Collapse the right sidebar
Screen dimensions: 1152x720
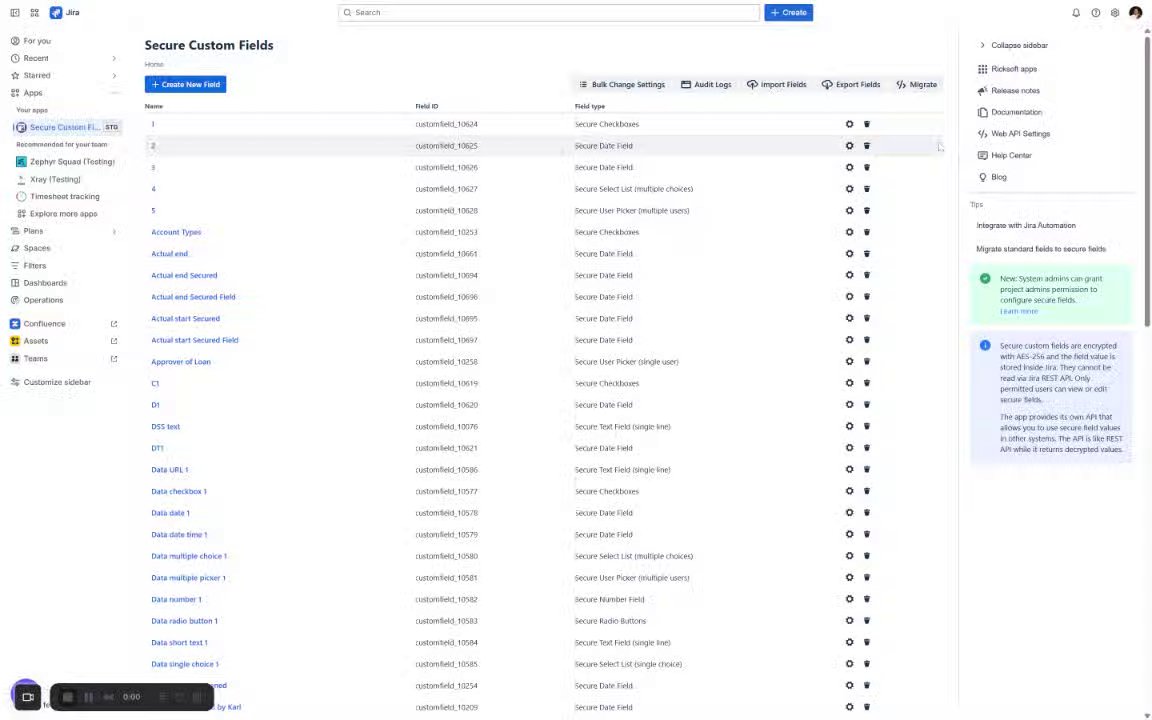(1012, 46)
